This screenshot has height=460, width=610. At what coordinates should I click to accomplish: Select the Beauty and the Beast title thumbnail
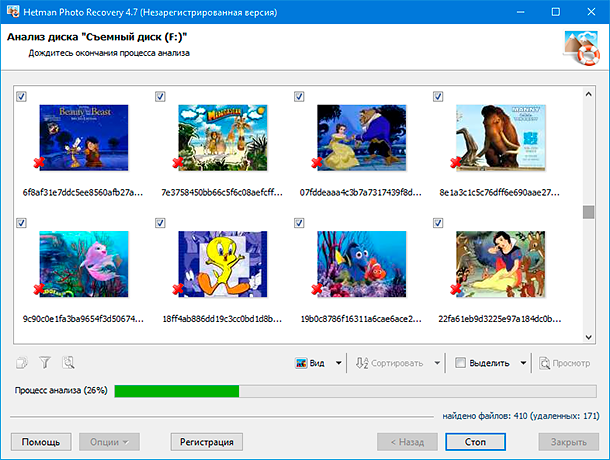84,137
